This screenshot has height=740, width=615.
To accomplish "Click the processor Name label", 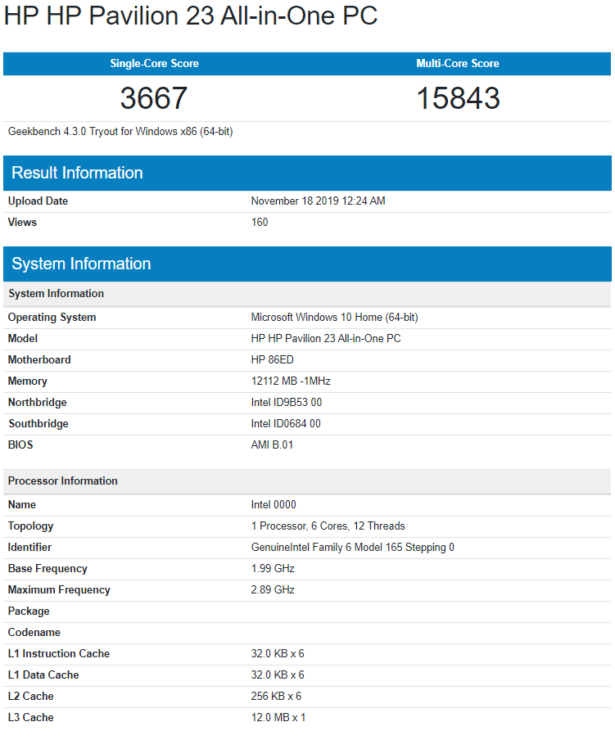I will point(22,505).
